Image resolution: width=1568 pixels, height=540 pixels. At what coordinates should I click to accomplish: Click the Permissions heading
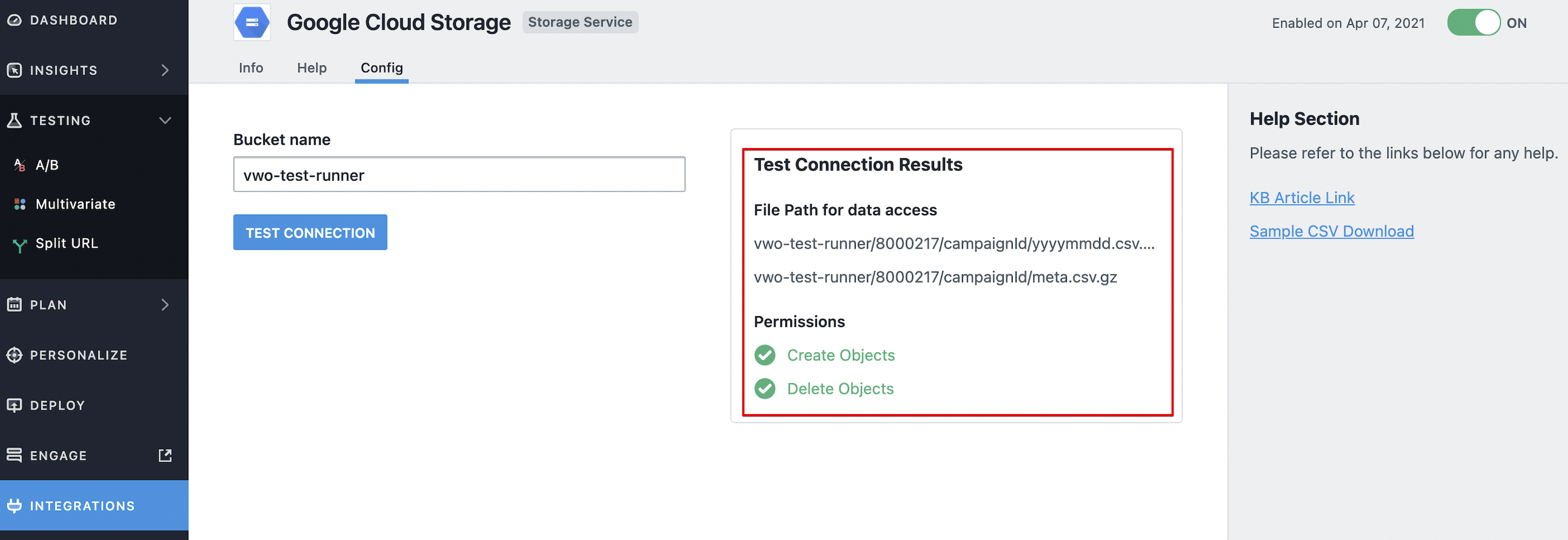pyautogui.click(x=799, y=321)
